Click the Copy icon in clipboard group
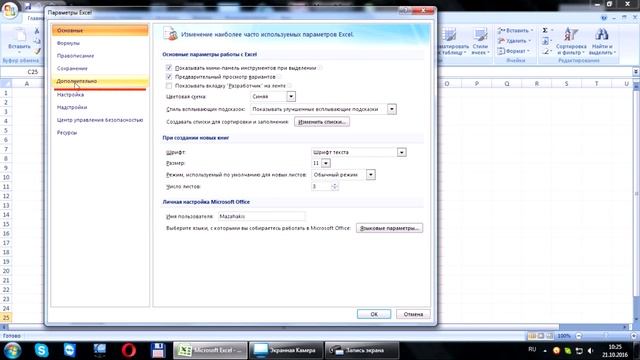This screenshot has width=640, height=360. (x=37, y=41)
